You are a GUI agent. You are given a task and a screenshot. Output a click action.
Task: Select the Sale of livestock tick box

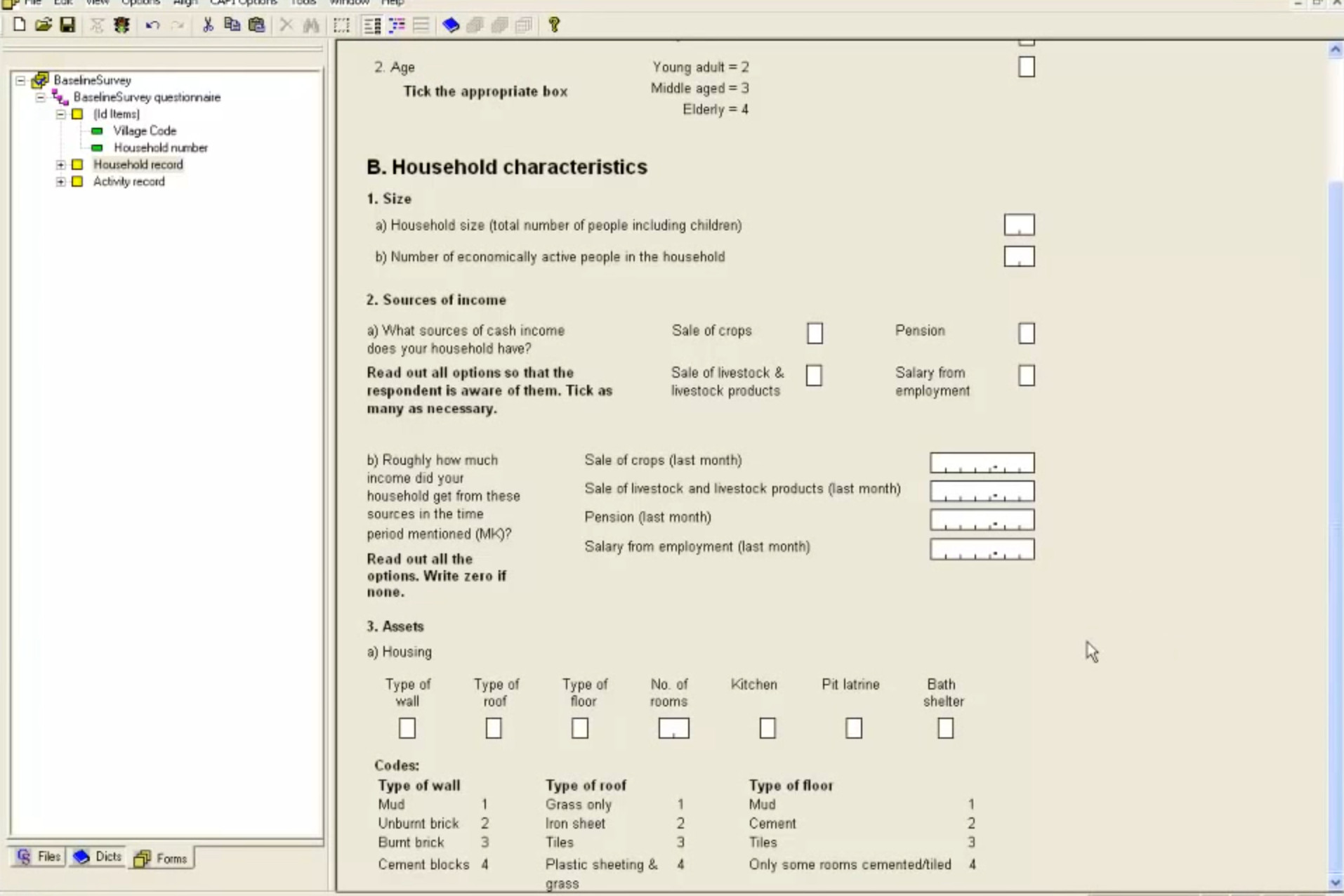click(x=814, y=376)
